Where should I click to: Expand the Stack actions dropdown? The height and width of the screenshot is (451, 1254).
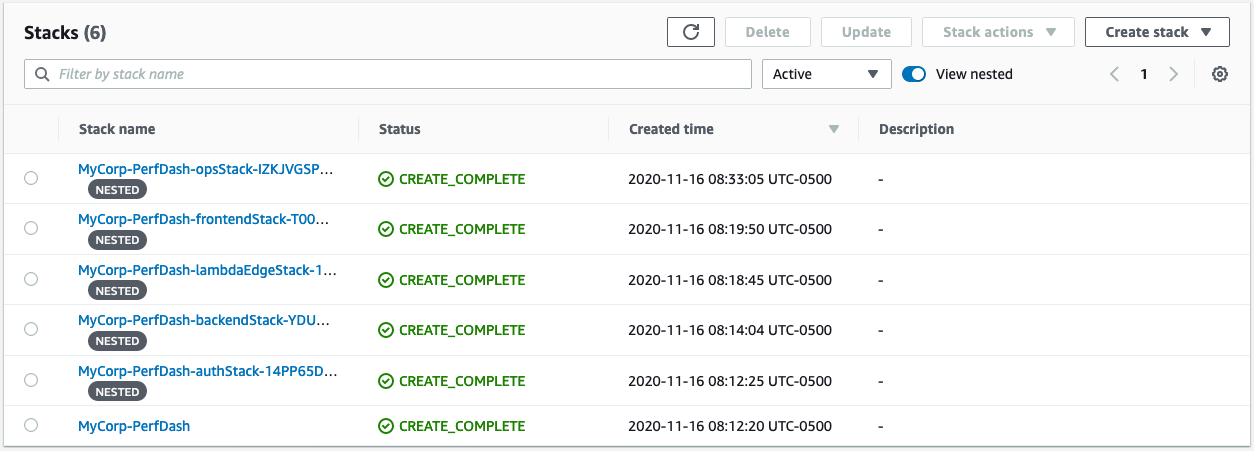[x=998, y=32]
